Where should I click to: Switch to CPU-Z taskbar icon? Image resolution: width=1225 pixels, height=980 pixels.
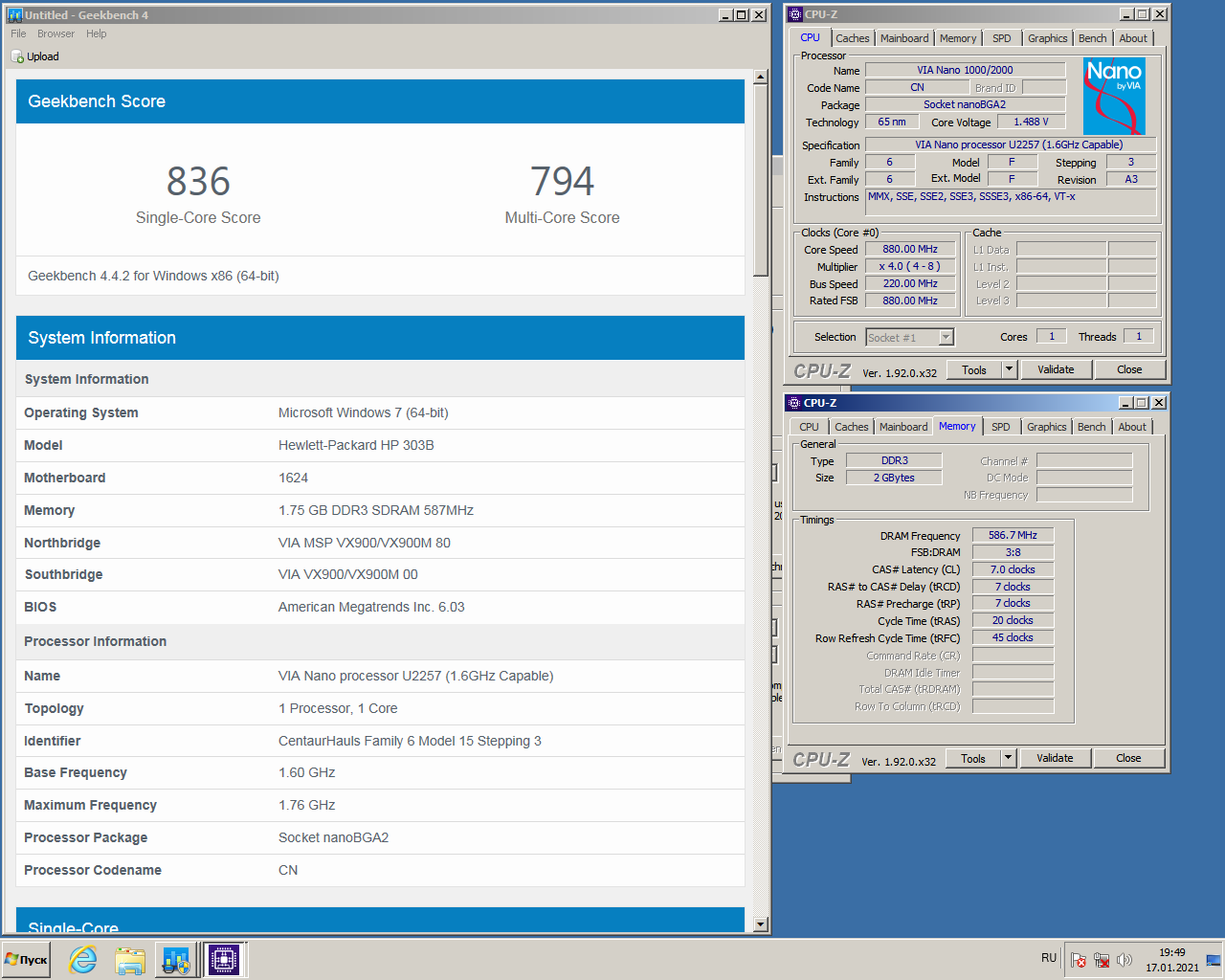pyautogui.click(x=224, y=960)
